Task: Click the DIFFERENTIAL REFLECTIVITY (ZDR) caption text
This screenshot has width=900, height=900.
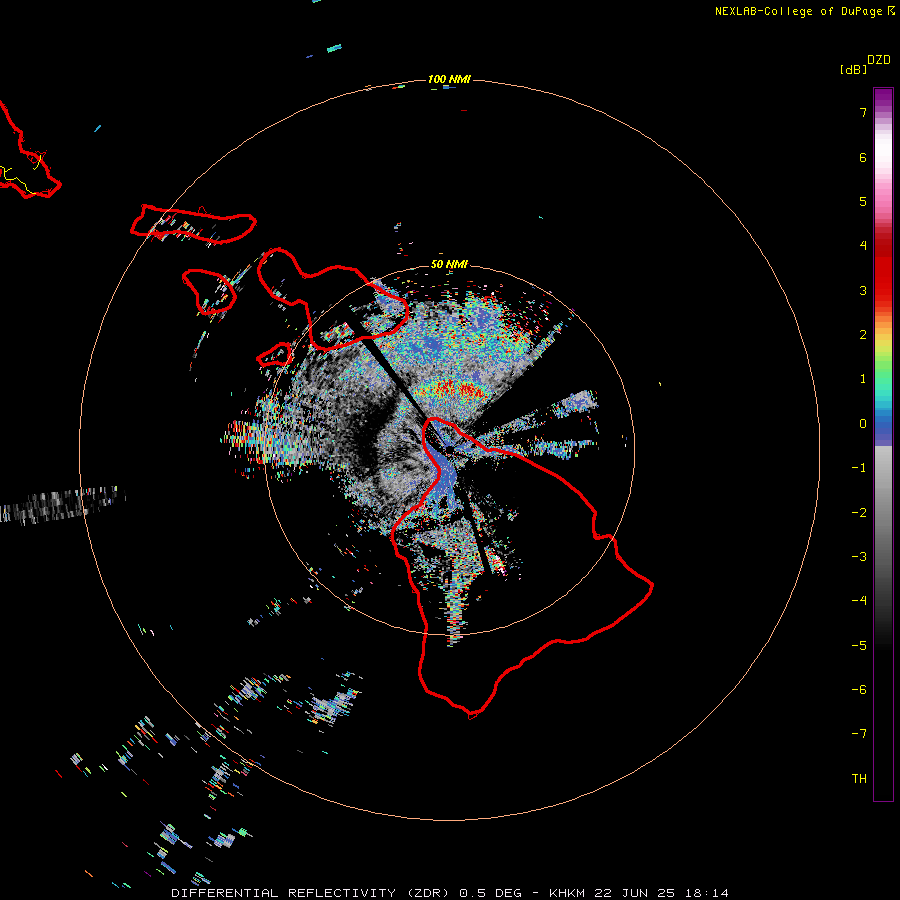Action: pyautogui.click(x=310, y=893)
